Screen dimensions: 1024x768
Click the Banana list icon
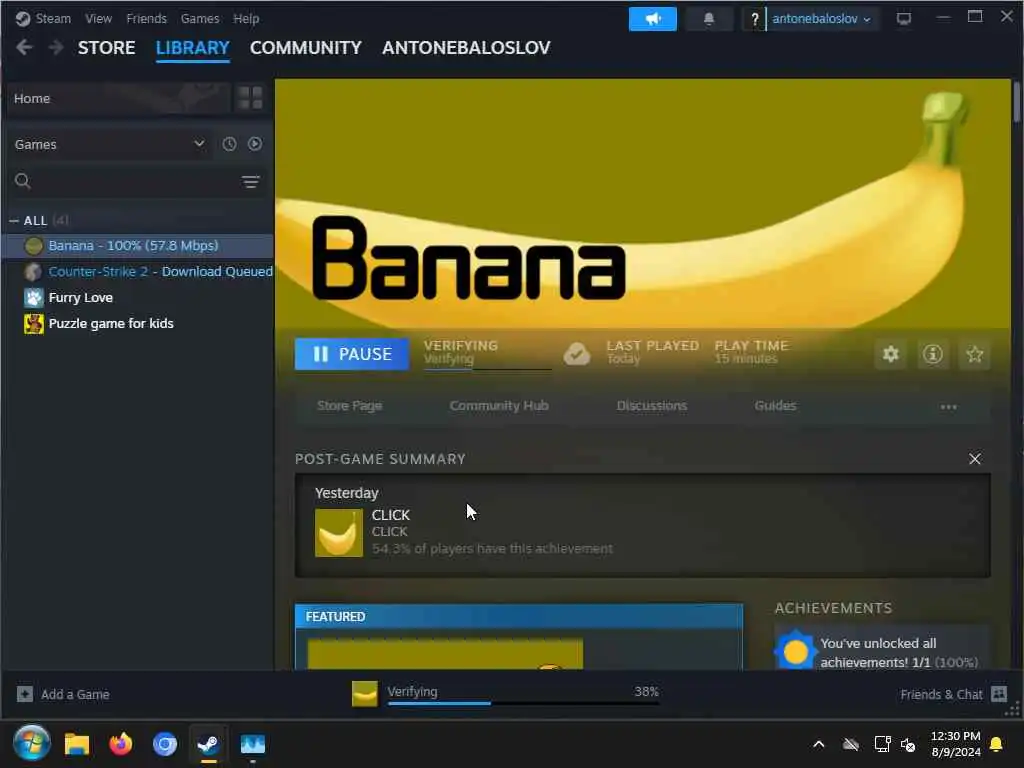[x=33, y=246]
